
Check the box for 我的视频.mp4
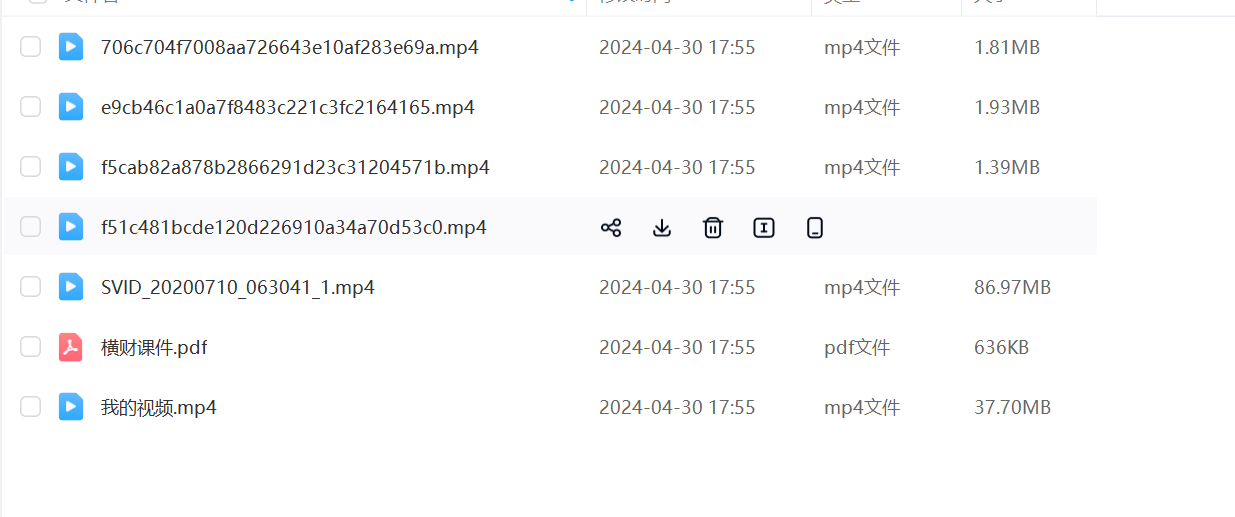tap(31, 406)
